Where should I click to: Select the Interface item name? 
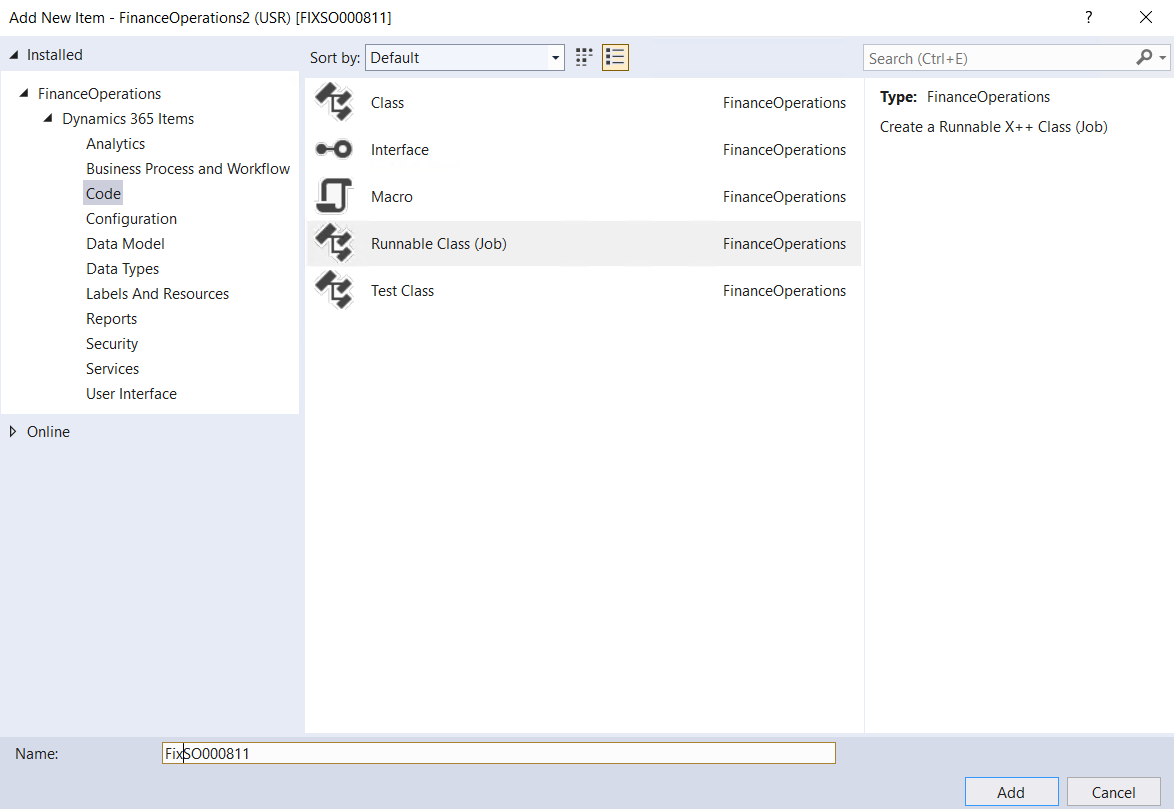(400, 150)
